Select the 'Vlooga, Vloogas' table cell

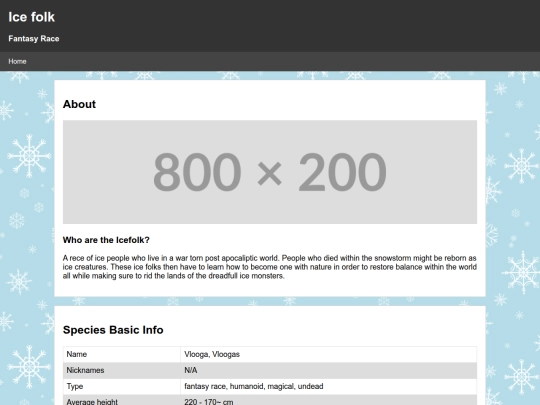click(x=329, y=354)
